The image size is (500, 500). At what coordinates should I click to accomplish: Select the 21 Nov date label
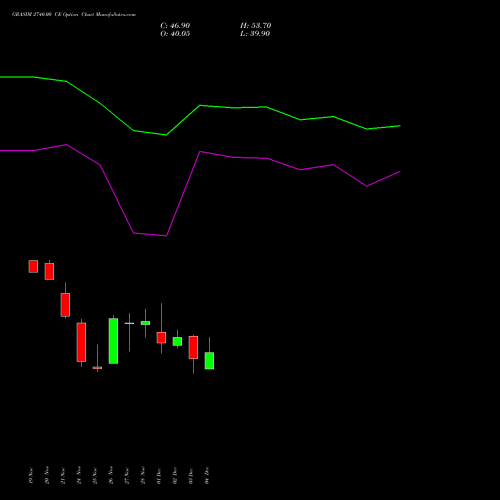tap(63, 476)
